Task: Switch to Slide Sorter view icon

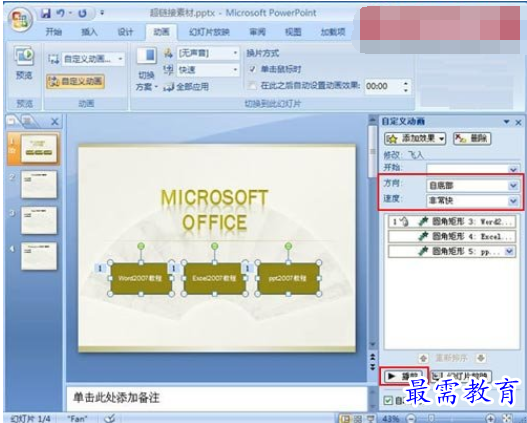Action: click(x=358, y=419)
